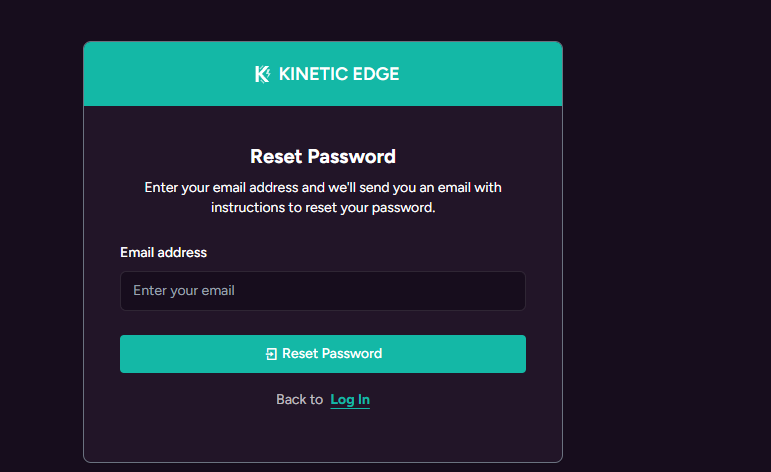
Task: Click the right end of the email input
Action: [x=505, y=291]
